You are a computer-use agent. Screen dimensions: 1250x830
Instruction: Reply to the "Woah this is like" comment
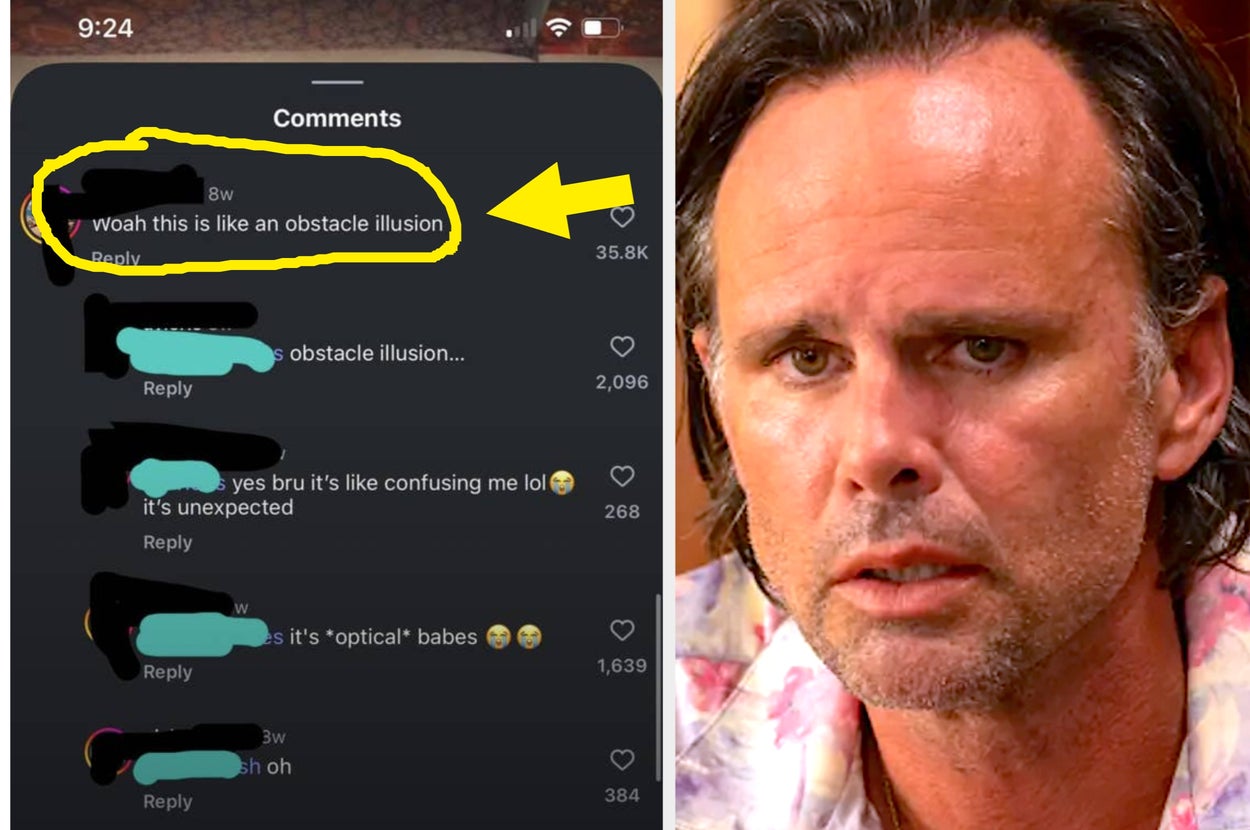click(116, 258)
